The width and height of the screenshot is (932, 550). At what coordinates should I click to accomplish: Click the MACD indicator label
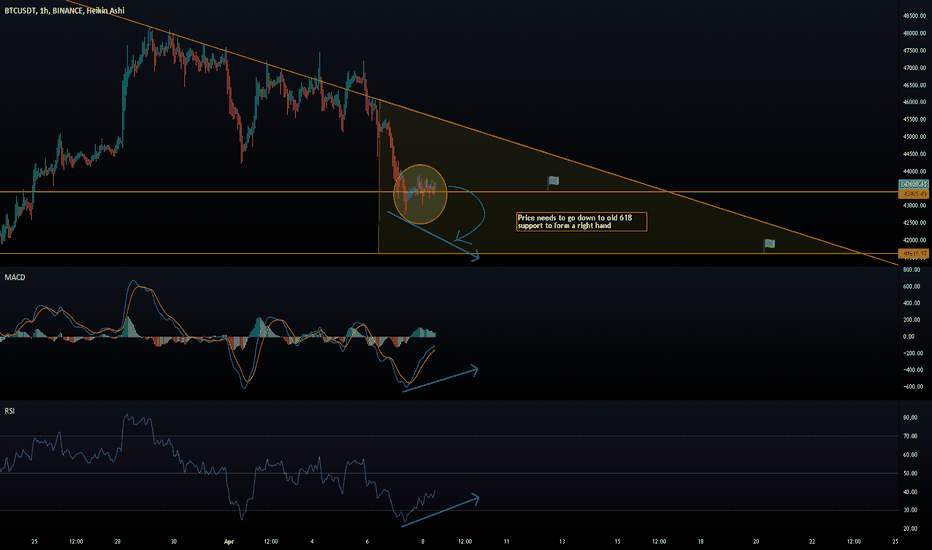point(15,277)
